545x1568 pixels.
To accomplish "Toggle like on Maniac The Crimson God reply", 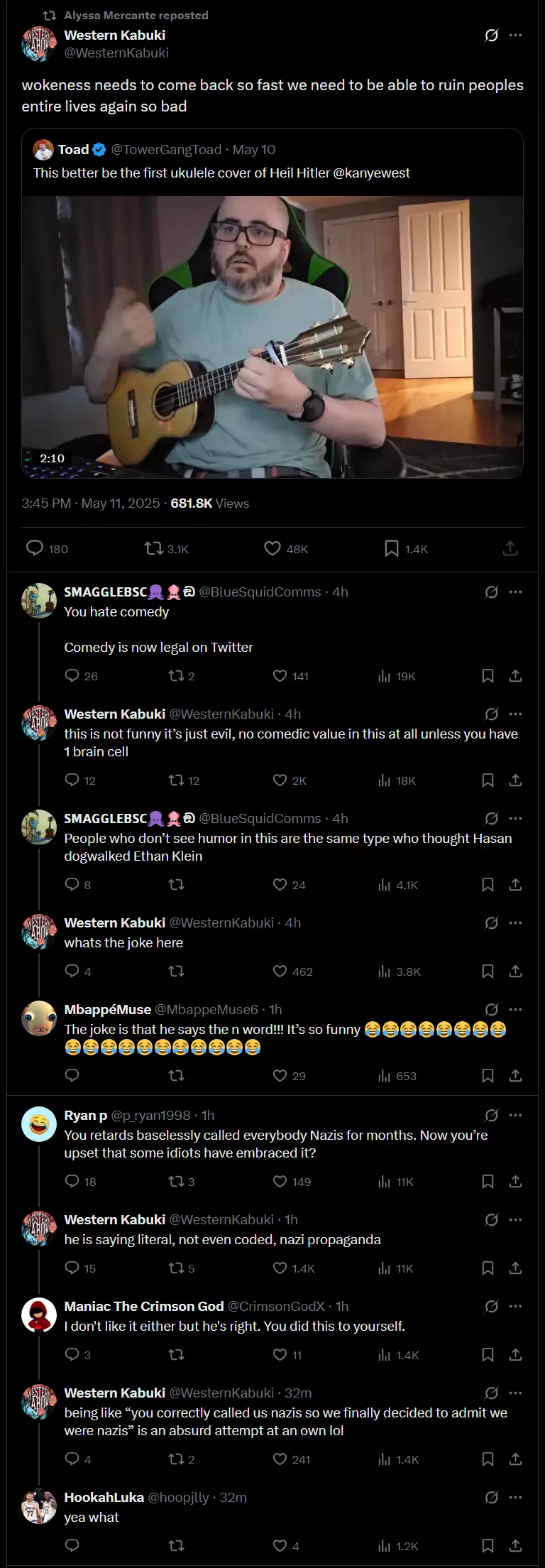I will pyautogui.click(x=280, y=1354).
